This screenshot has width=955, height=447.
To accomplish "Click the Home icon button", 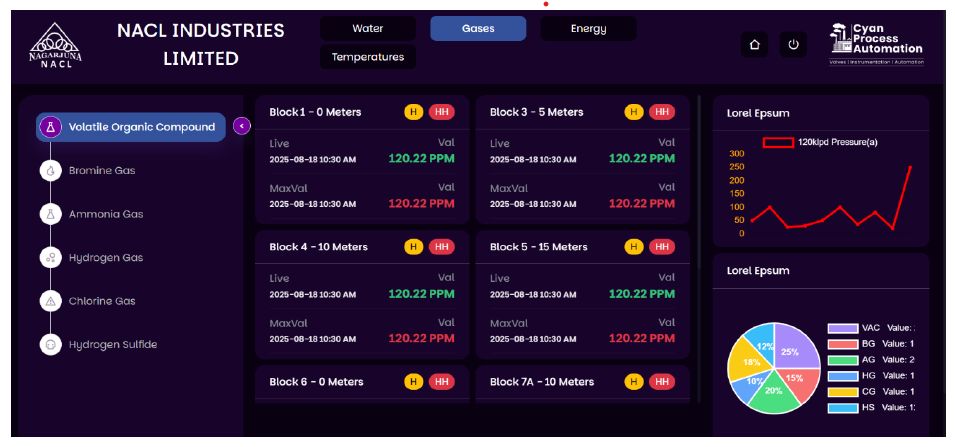I will click(755, 45).
